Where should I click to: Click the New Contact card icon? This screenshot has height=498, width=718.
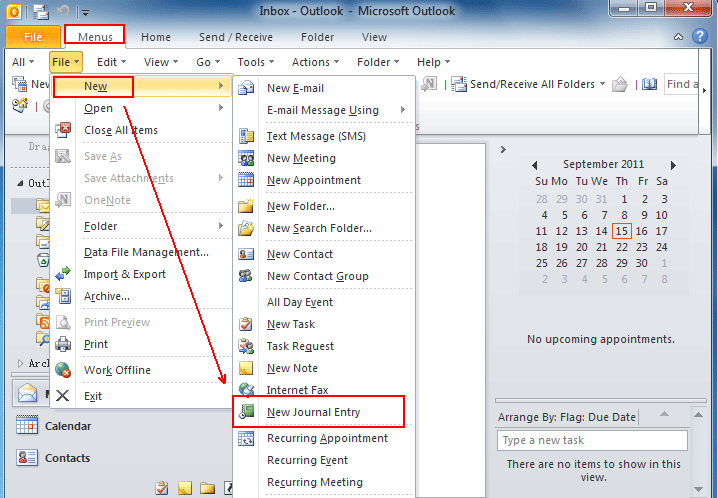click(x=246, y=254)
